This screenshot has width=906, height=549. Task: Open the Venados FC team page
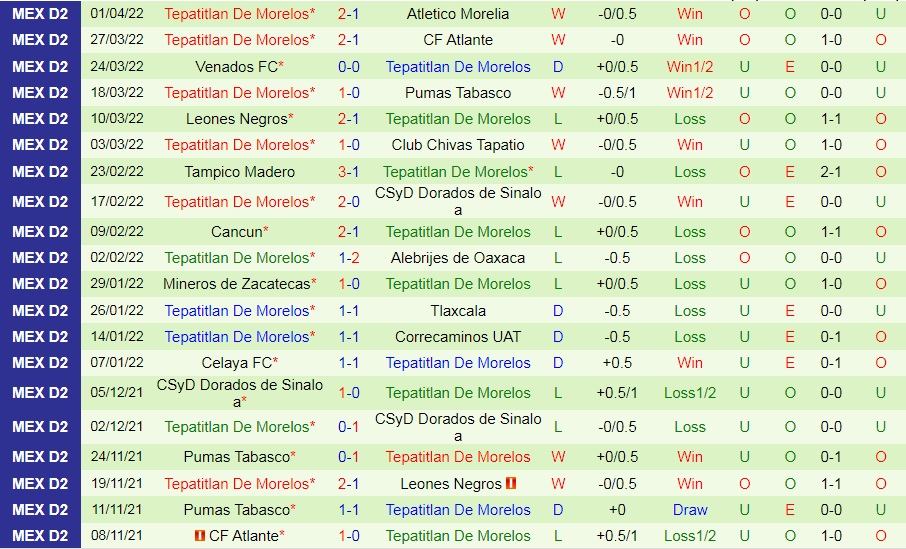[x=236, y=67]
